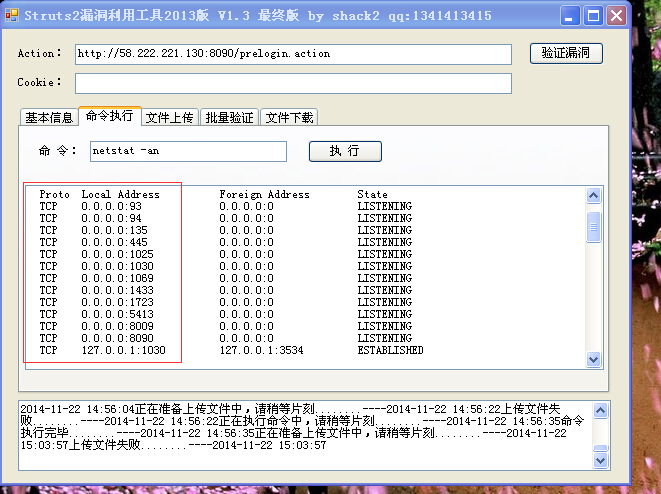Click the 0.0.0.0:1069 local address
Screen dimensions: 661x494
click(x=117, y=278)
